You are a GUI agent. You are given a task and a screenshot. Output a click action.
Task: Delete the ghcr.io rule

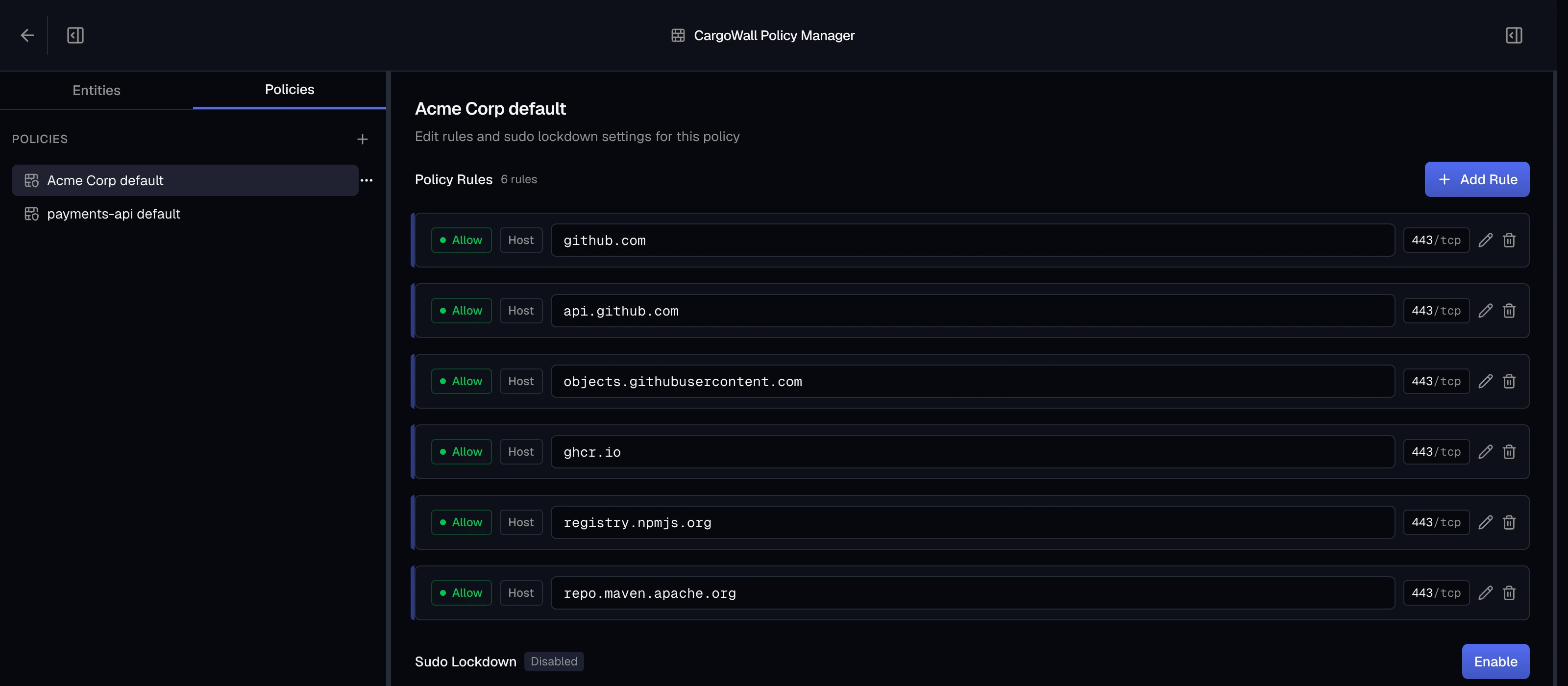click(x=1509, y=452)
